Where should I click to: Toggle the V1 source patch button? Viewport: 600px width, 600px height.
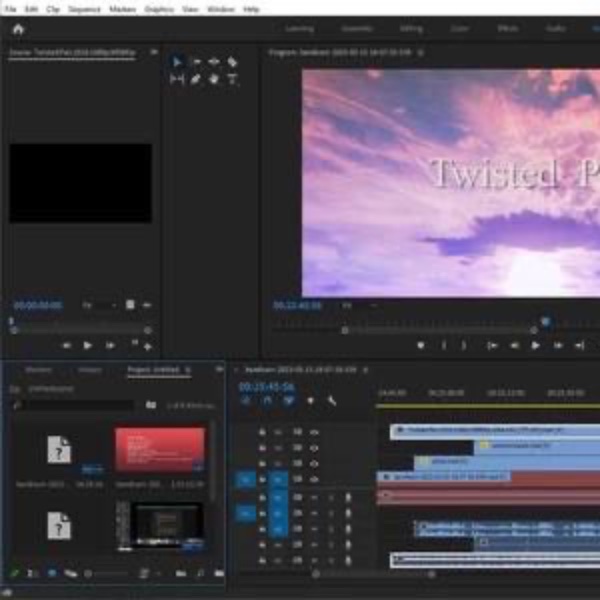245,479
